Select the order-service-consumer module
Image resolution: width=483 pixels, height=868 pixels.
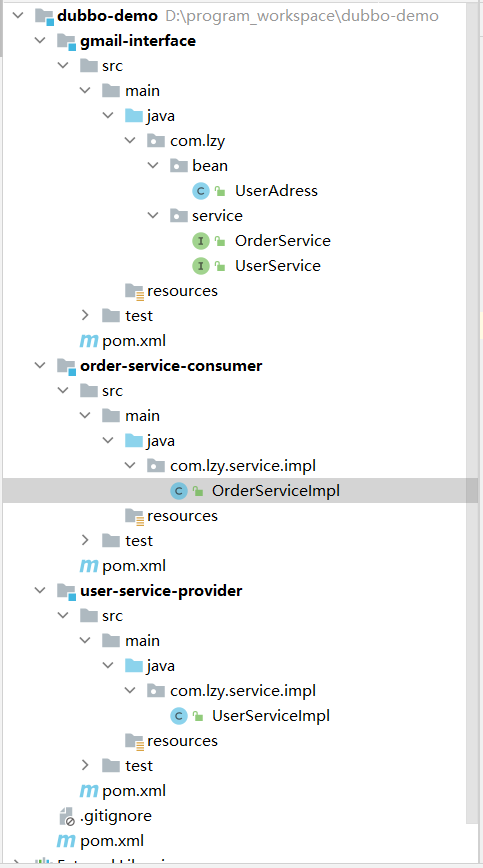click(x=171, y=366)
